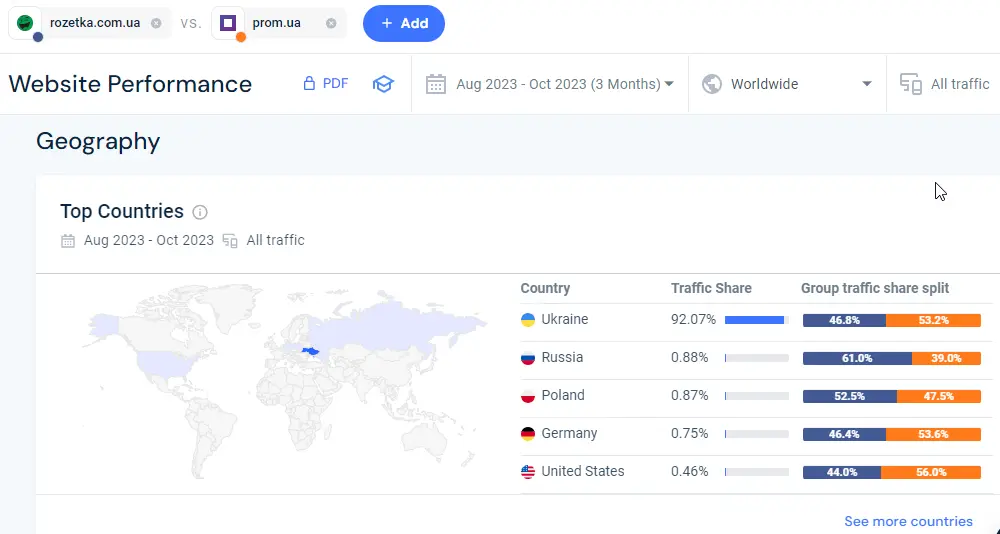Click highlighted Ukraine on world map
1000x534 pixels.
coord(311,351)
